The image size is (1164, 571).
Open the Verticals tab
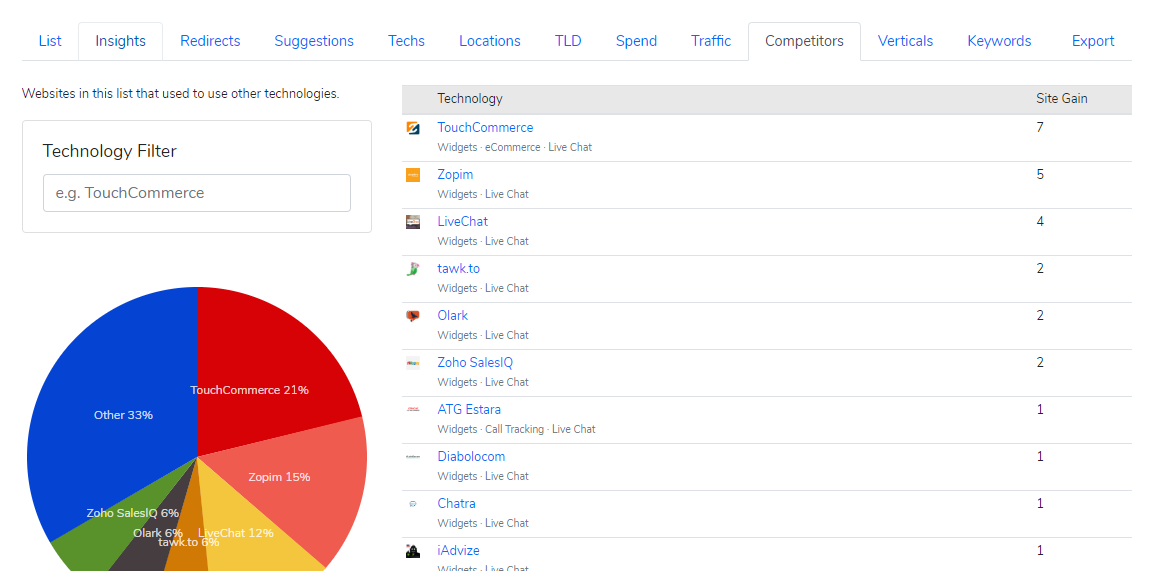click(905, 41)
